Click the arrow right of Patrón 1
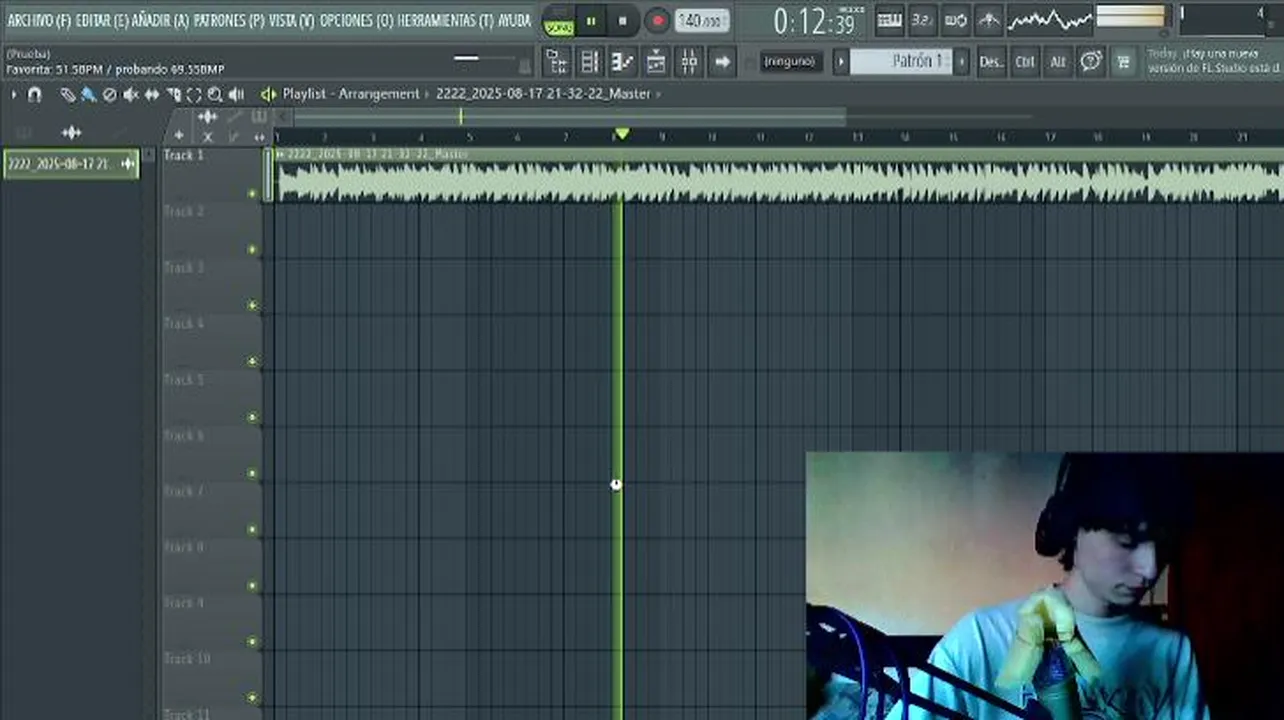 click(961, 61)
